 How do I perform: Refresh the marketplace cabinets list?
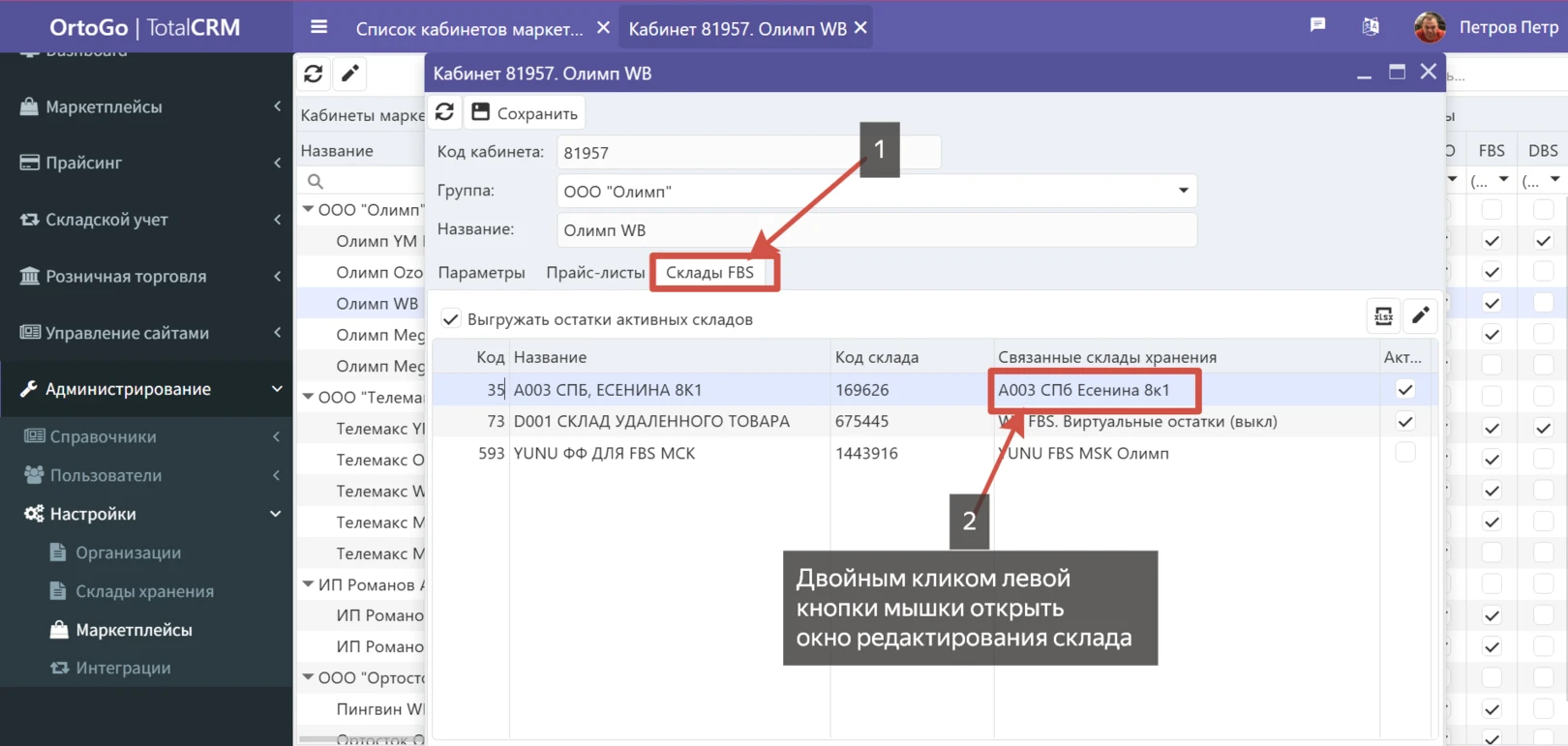click(313, 74)
